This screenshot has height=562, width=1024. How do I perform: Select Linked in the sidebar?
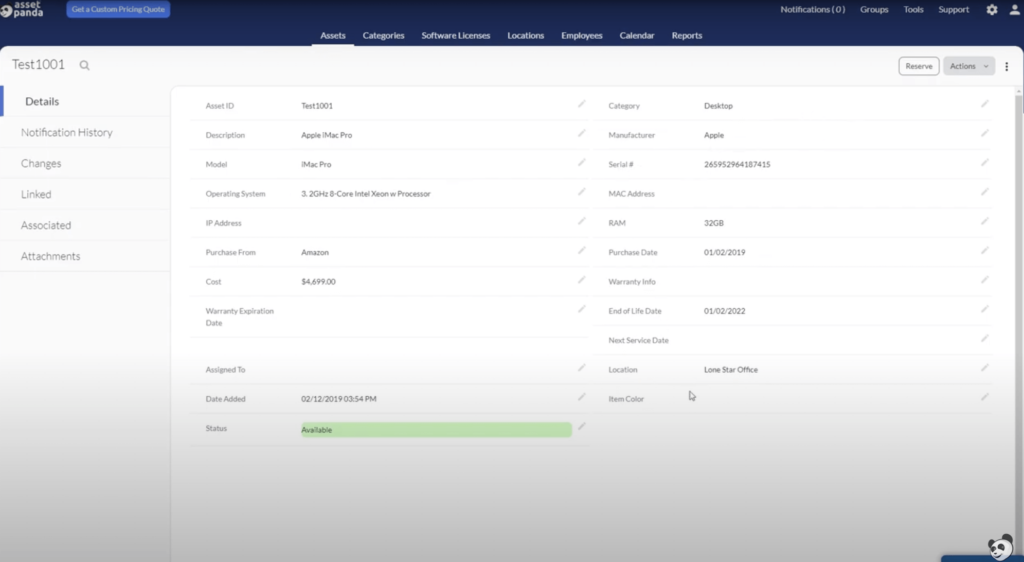pyautogui.click(x=86, y=194)
